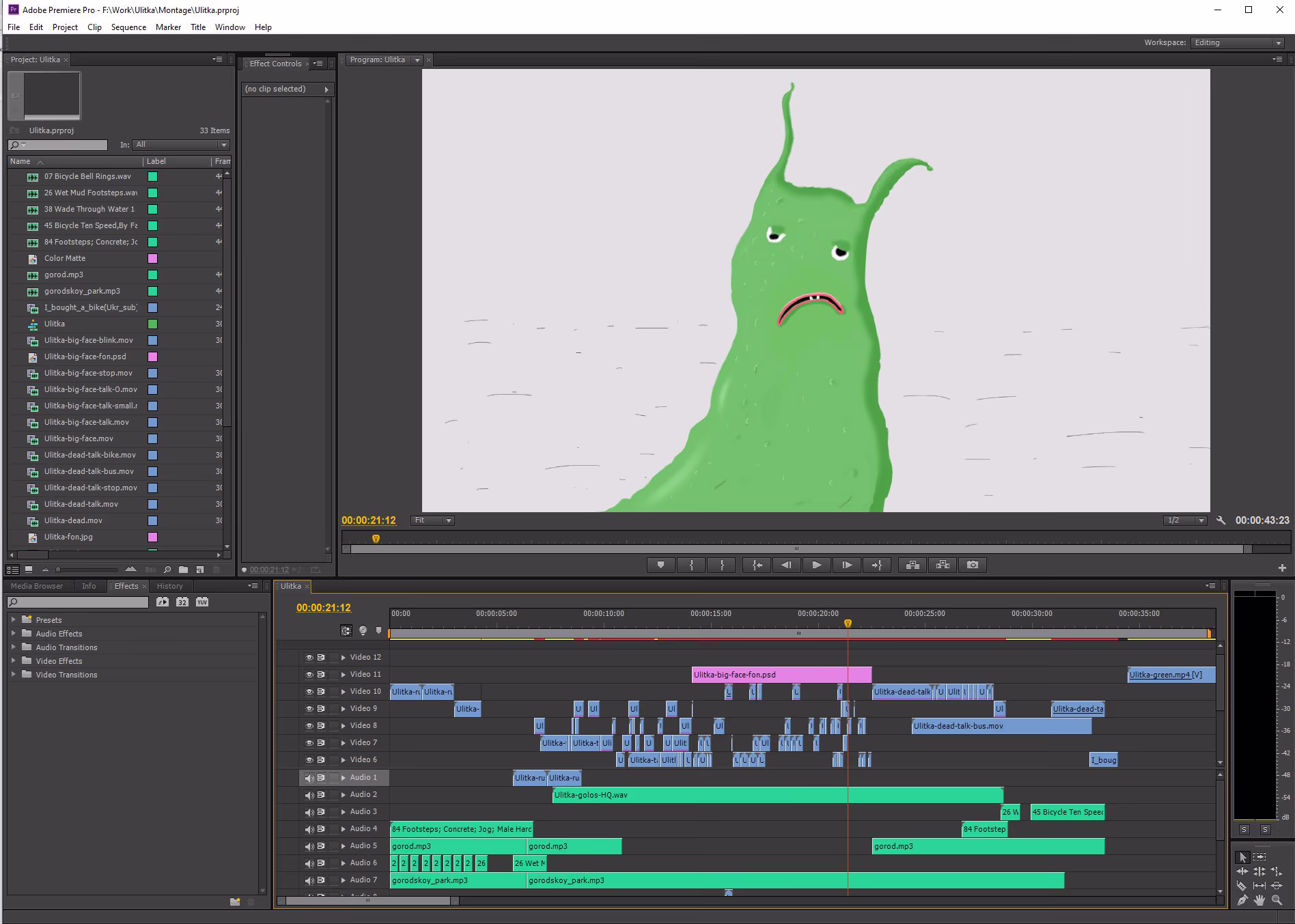1295x924 pixels.
Task: Click the Find icon in Project panel
Action: (x=167, y=569)
